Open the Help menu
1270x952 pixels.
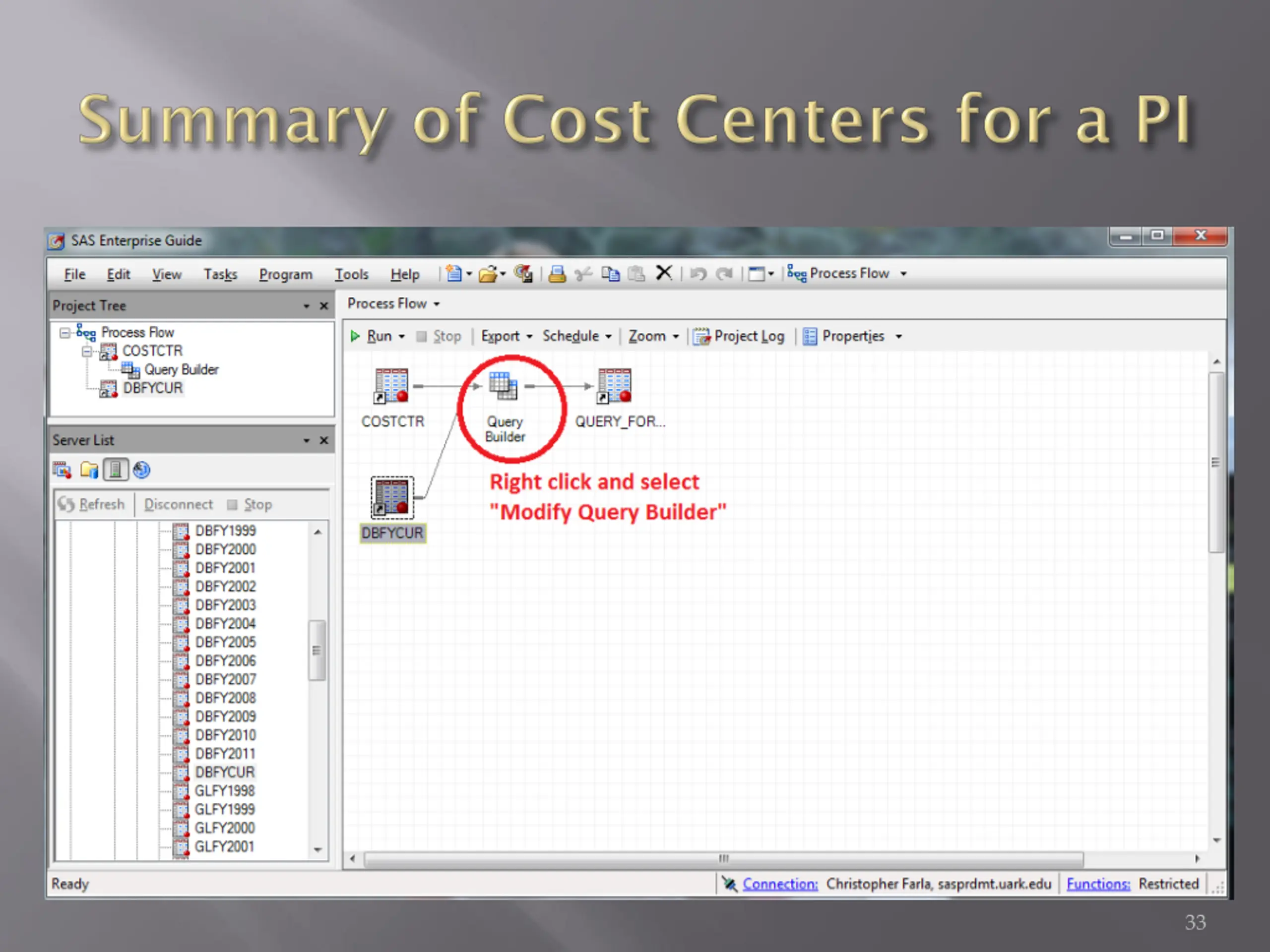[405, 274]
